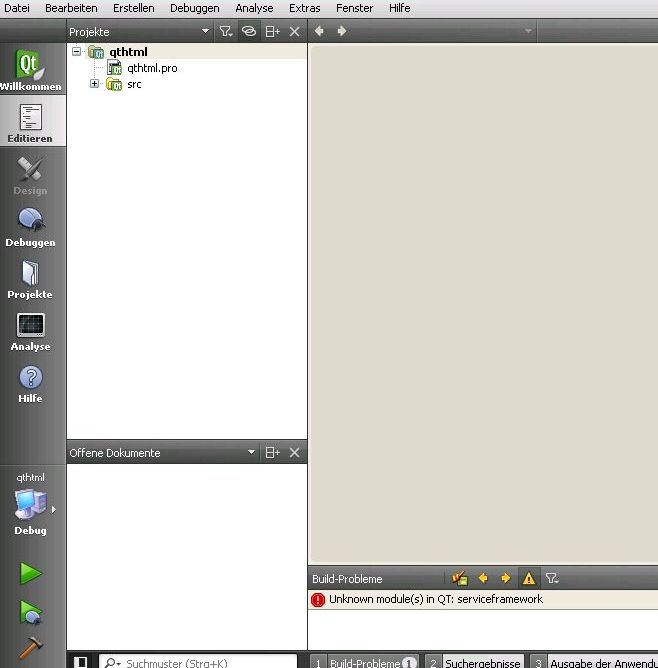658x668 pixels.
Task: Build the project with the hammer icon
Action: pos(31,648)
